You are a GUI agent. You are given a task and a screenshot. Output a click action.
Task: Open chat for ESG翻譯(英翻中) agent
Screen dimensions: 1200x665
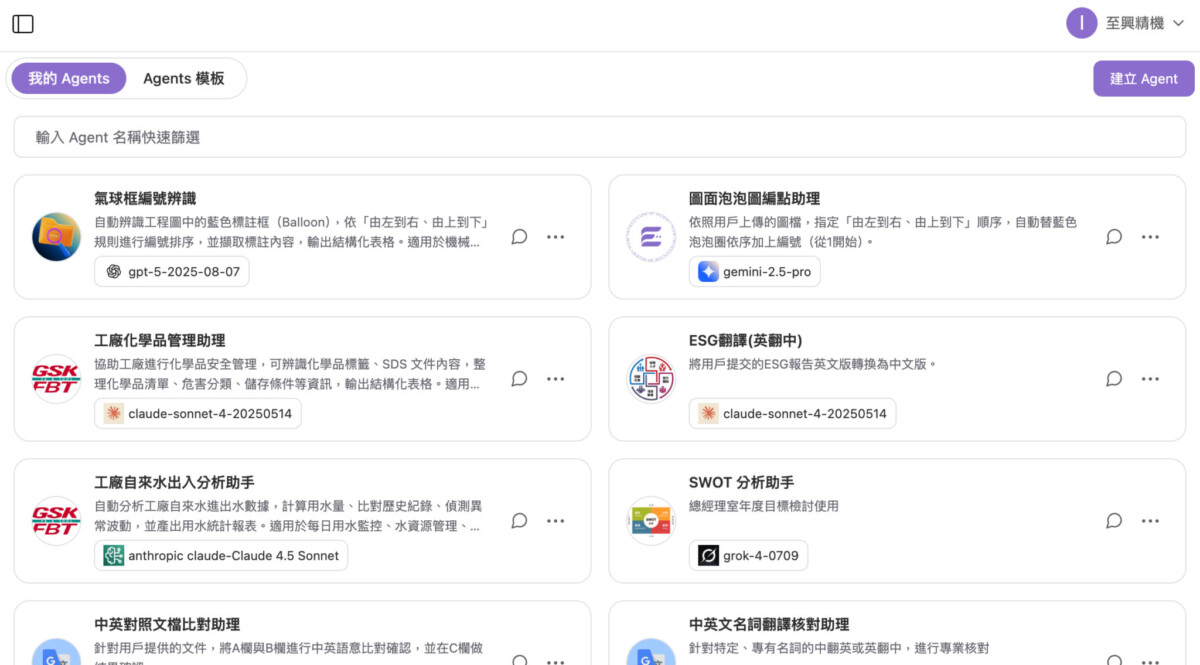tap(1114, 379)
